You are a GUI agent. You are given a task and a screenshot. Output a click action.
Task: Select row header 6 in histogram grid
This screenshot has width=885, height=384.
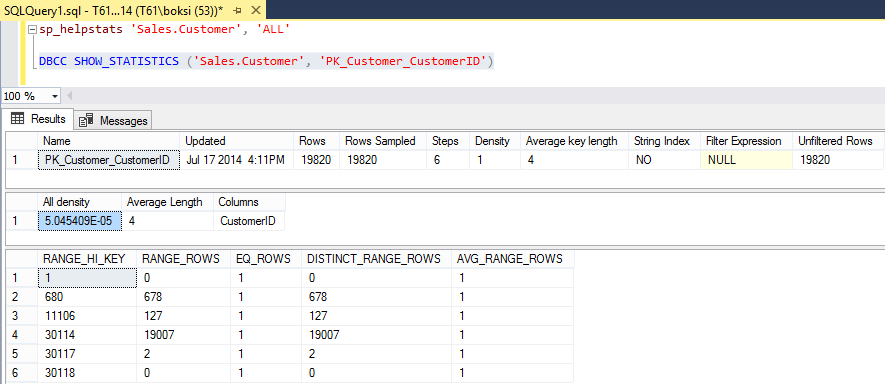(x=20, y=373)
